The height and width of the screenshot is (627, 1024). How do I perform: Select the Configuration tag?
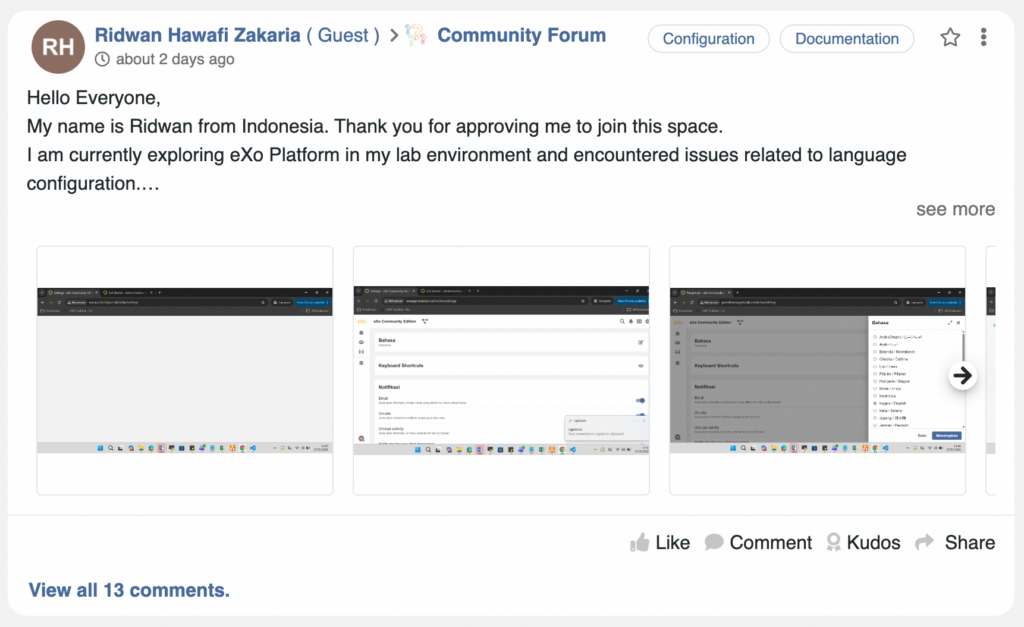click(708, 39)
